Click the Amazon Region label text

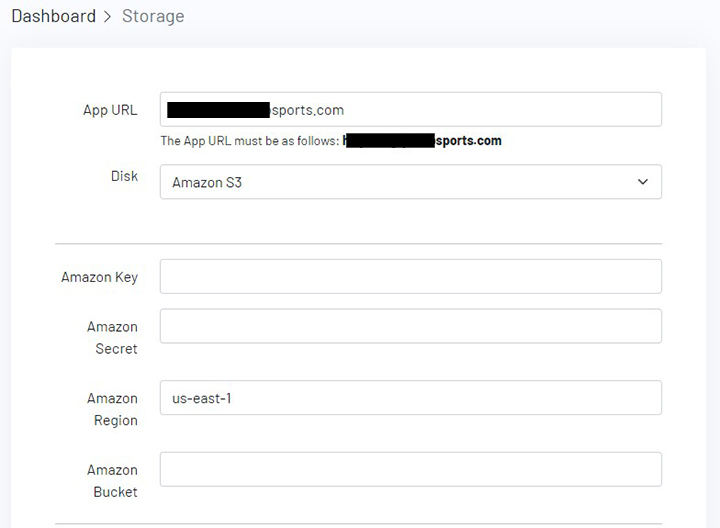112,409
